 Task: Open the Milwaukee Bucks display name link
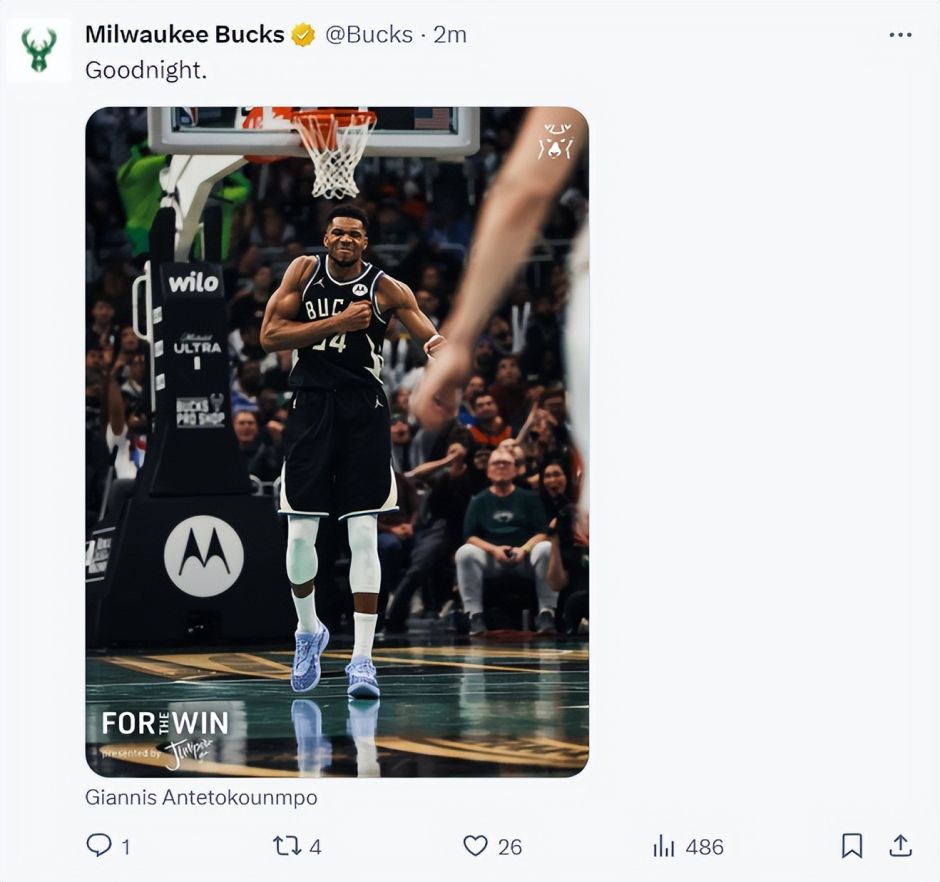point(184,34)
